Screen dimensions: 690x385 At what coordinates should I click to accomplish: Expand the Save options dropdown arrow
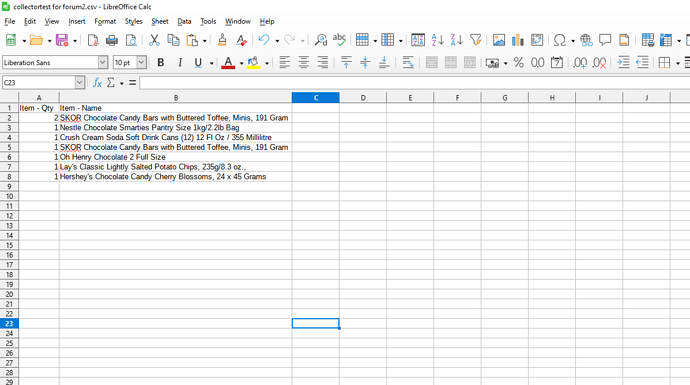click(74, 41)
